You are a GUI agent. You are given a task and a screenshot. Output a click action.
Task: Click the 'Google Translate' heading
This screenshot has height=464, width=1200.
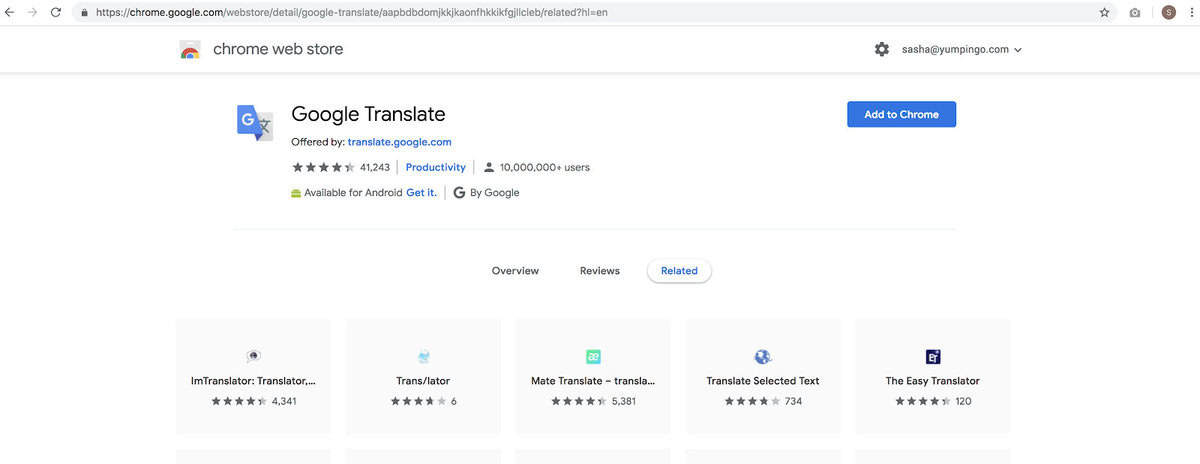pos(368,113)
